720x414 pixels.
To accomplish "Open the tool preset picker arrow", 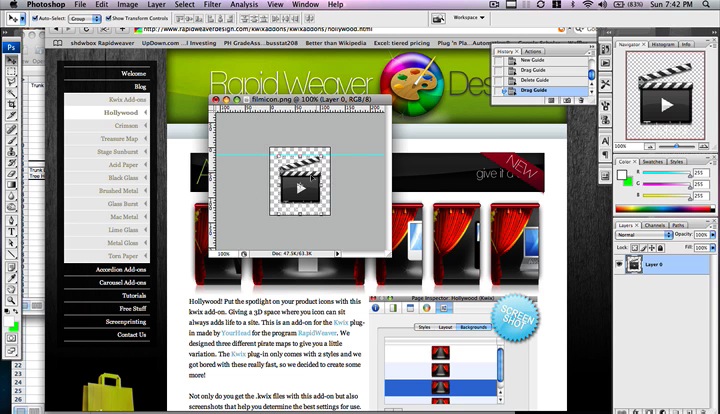I will tap(22, 18).
